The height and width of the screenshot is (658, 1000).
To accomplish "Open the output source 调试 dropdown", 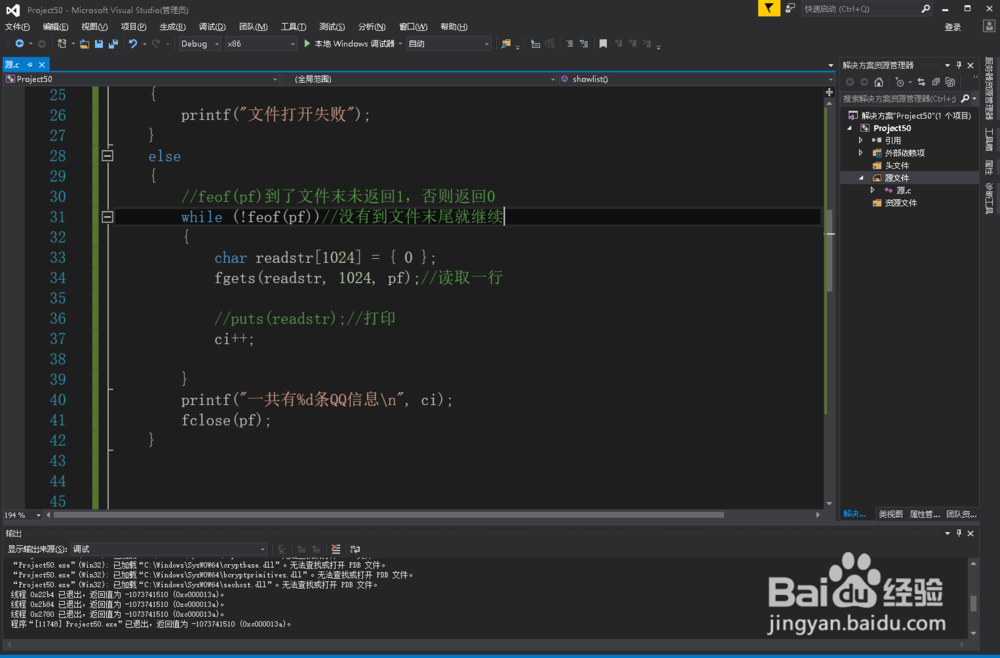I will coord(169,549).
